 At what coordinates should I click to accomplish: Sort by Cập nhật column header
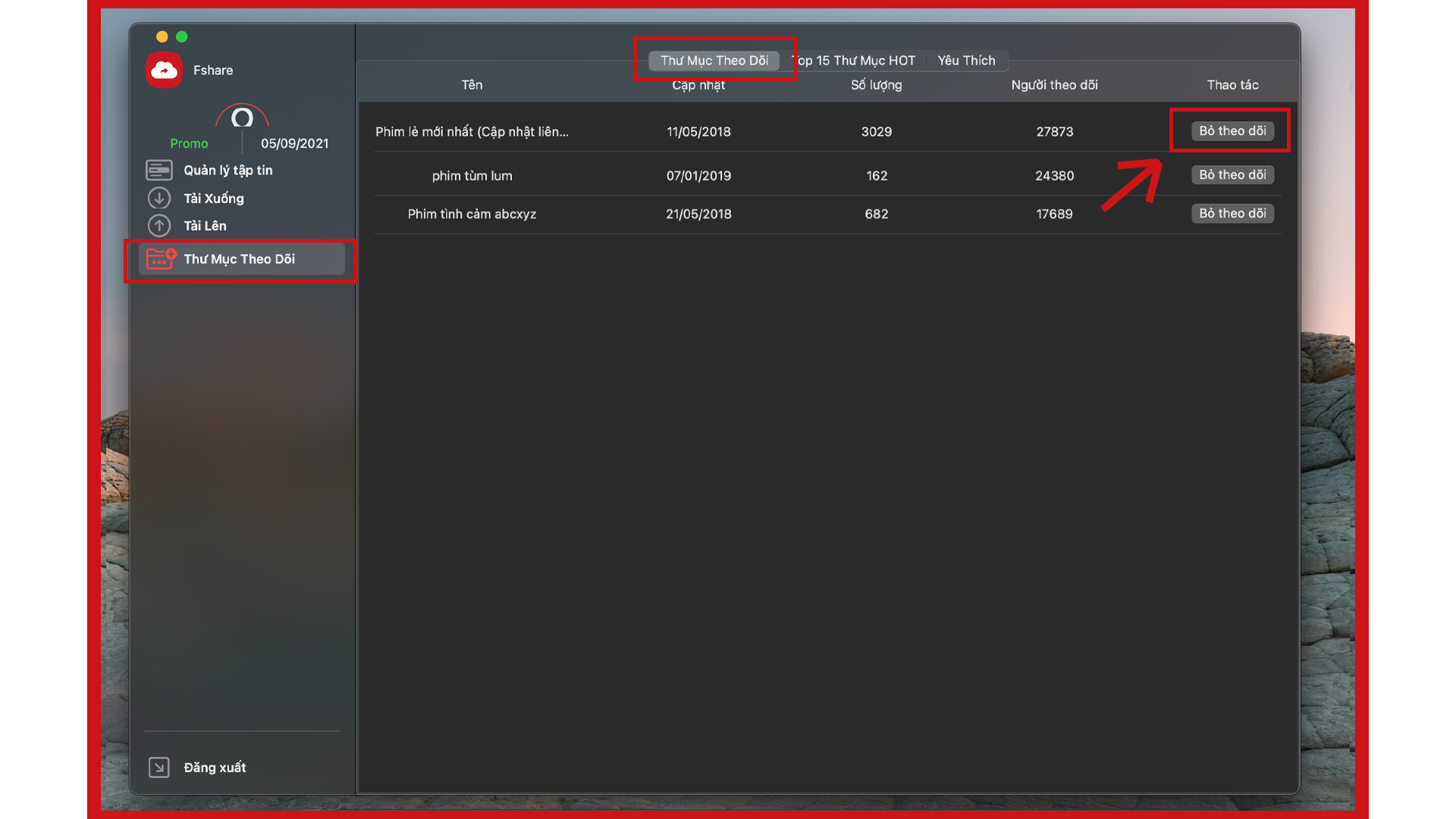pos(698,85)
